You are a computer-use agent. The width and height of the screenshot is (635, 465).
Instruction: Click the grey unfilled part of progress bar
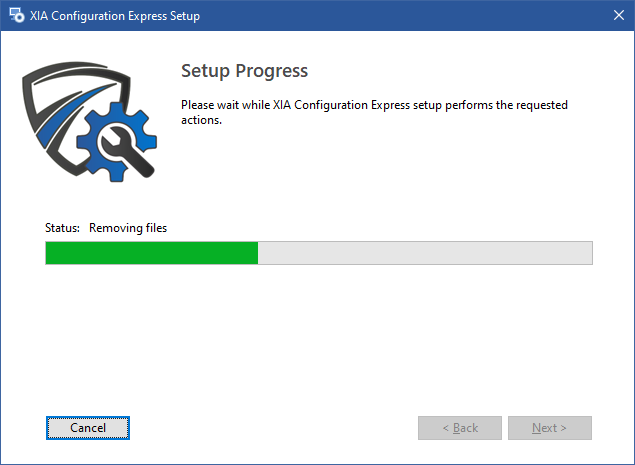click(x=425, y=253)
